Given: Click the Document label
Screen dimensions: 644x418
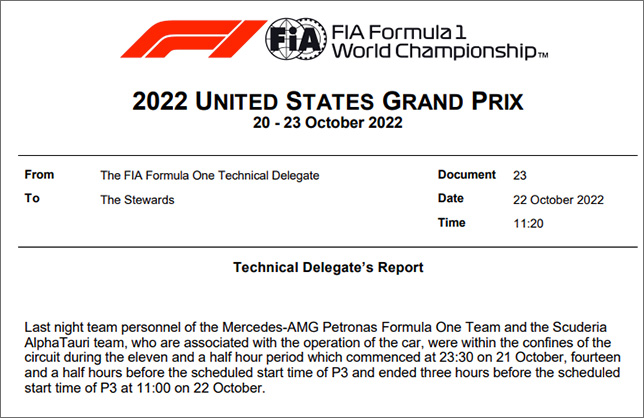Looking at the screenshot, I should (x=467, y=175).
